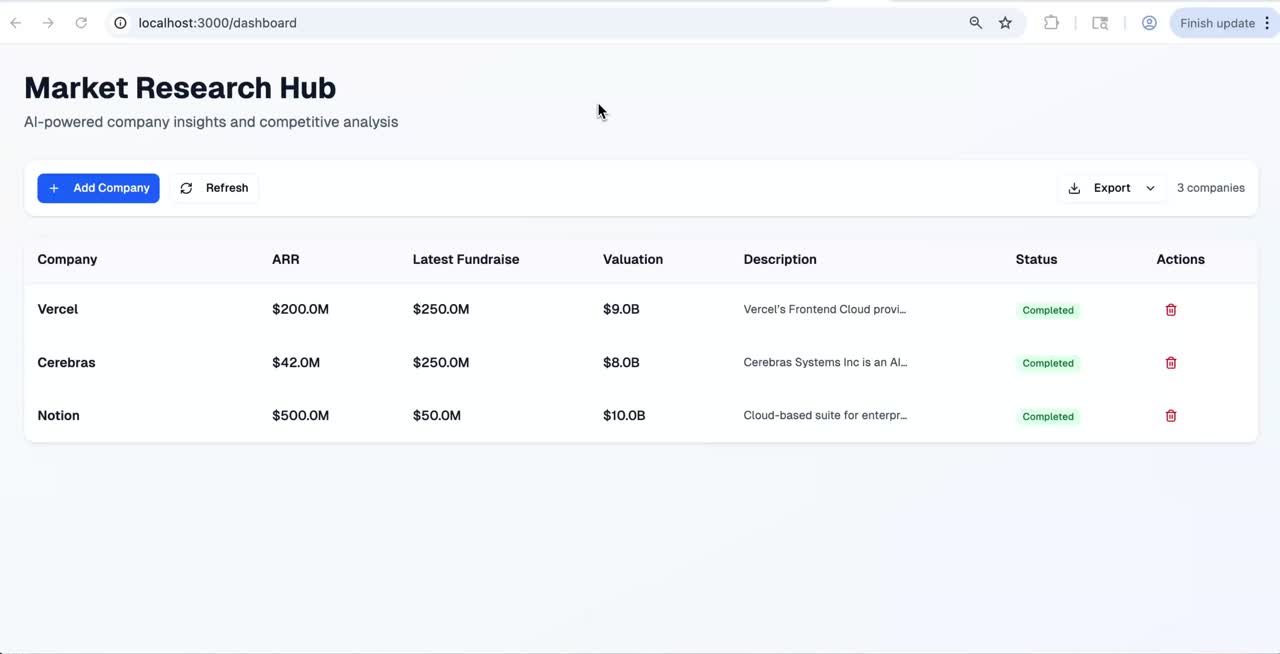Select the Vercel company name
The height and width of the screenshot is (654, 1280).
(58, 309)
